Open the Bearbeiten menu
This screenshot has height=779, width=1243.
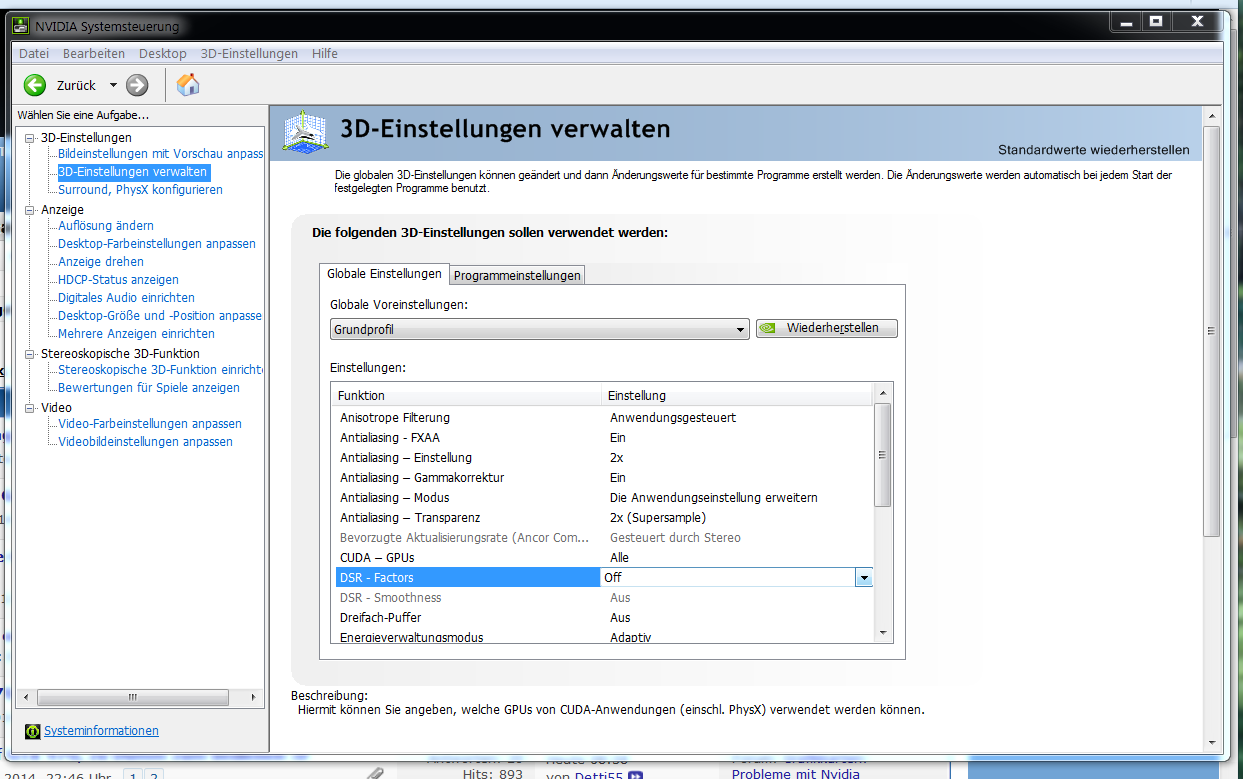[x=94, y=54]
